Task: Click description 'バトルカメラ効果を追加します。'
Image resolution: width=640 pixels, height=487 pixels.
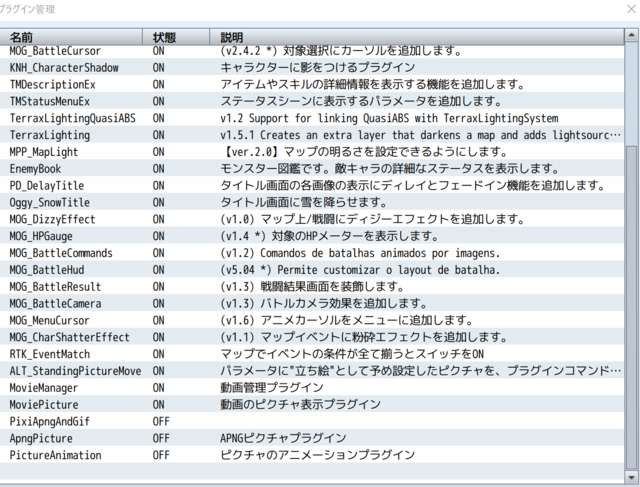Action: click(x=343, y=304)
